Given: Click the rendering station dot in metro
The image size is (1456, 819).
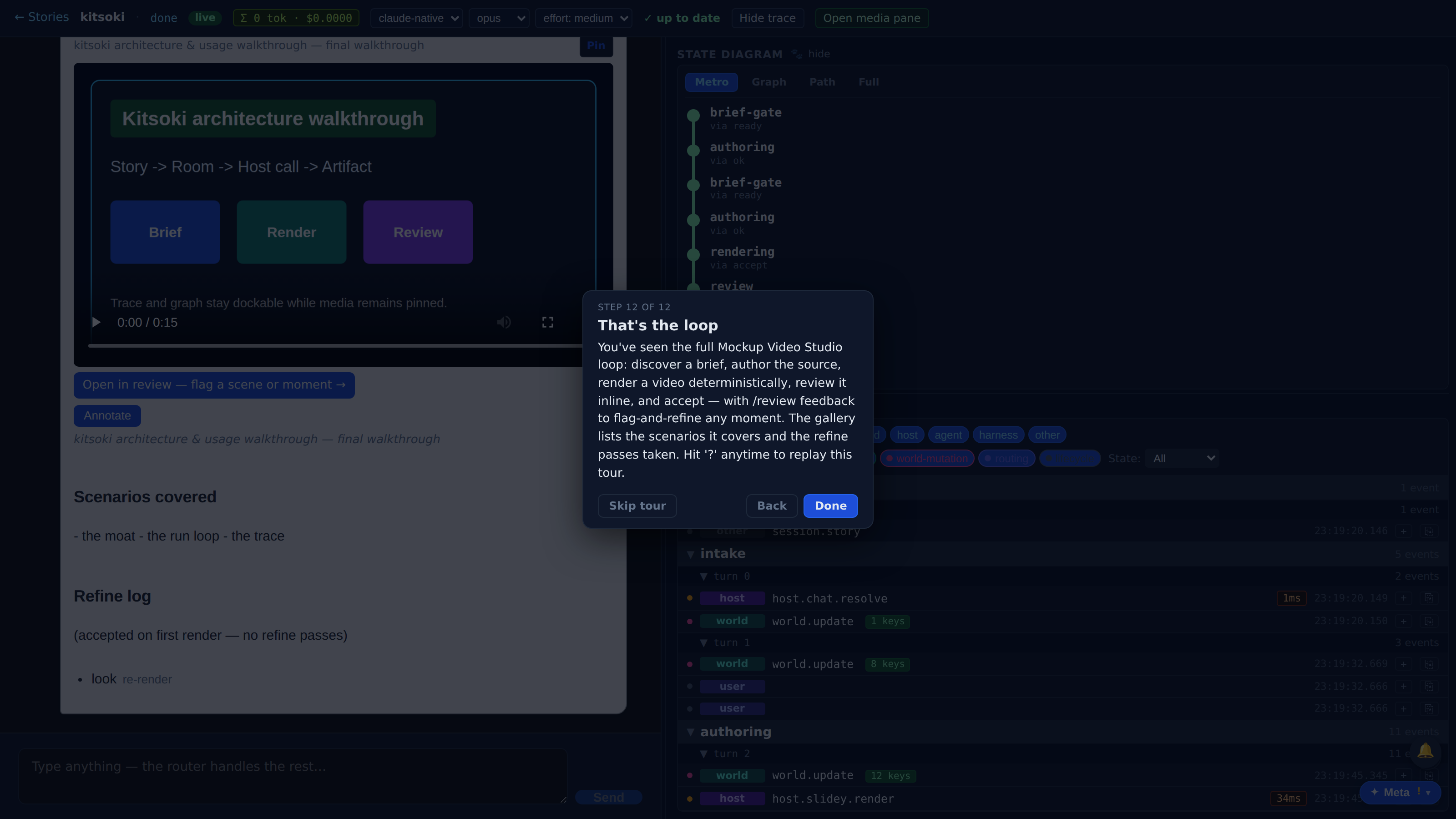Looking at the screenshot, I should coord(693,254).
